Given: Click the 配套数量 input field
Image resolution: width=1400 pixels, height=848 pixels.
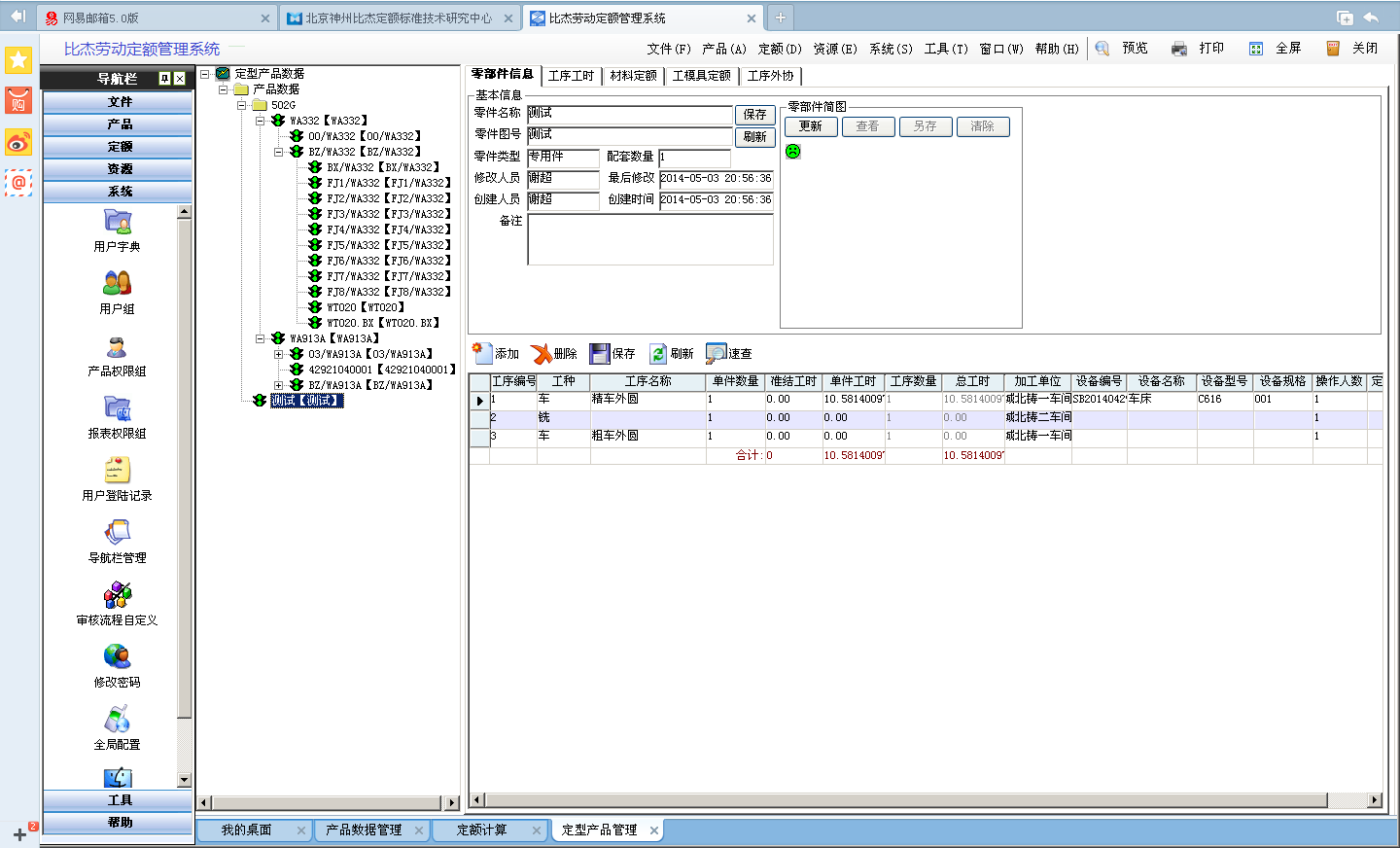Looking at the screenshot, I should click(694, 159).
